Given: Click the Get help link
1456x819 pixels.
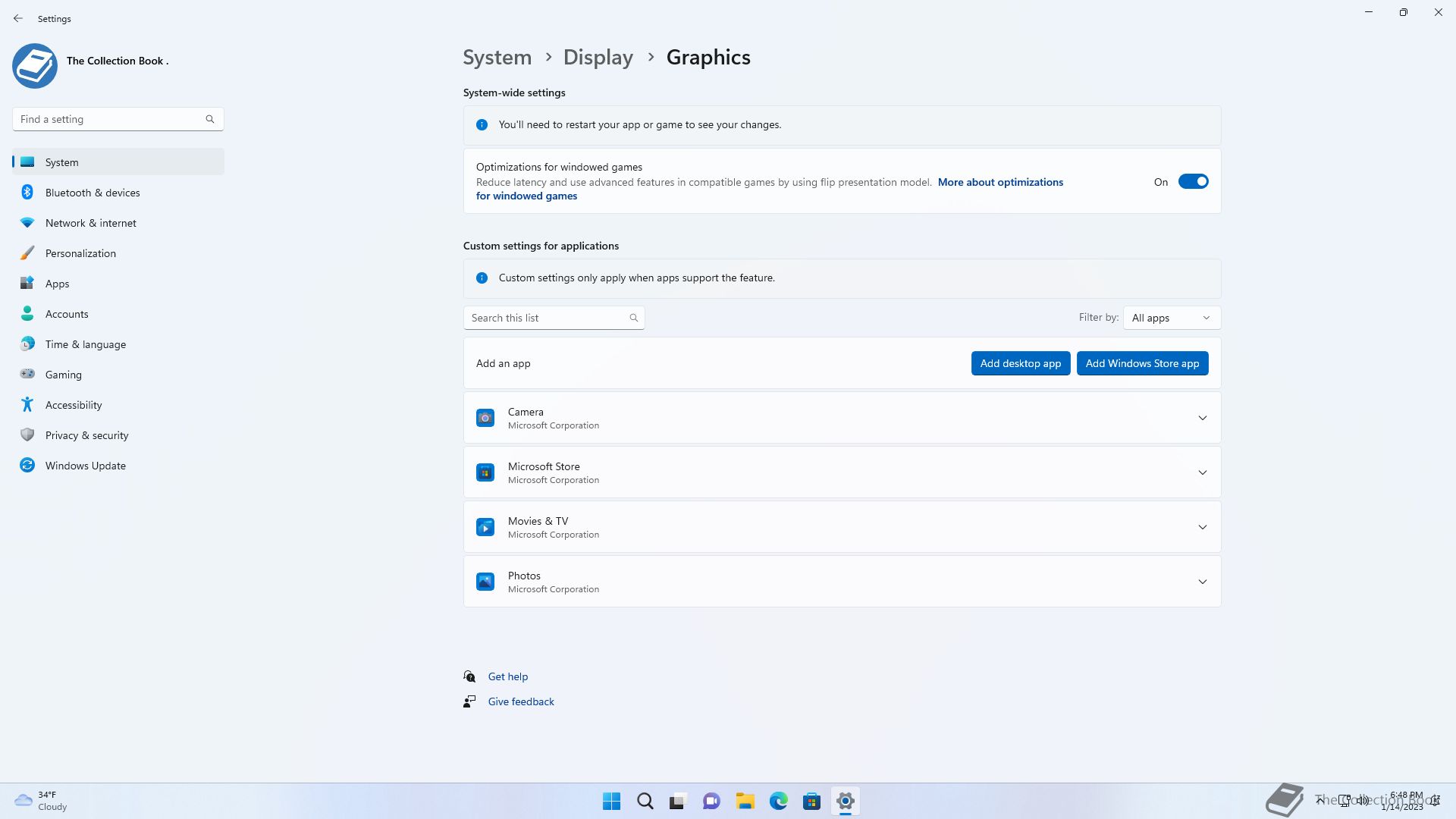Looking at the screenshot, I should pos(508,676).
